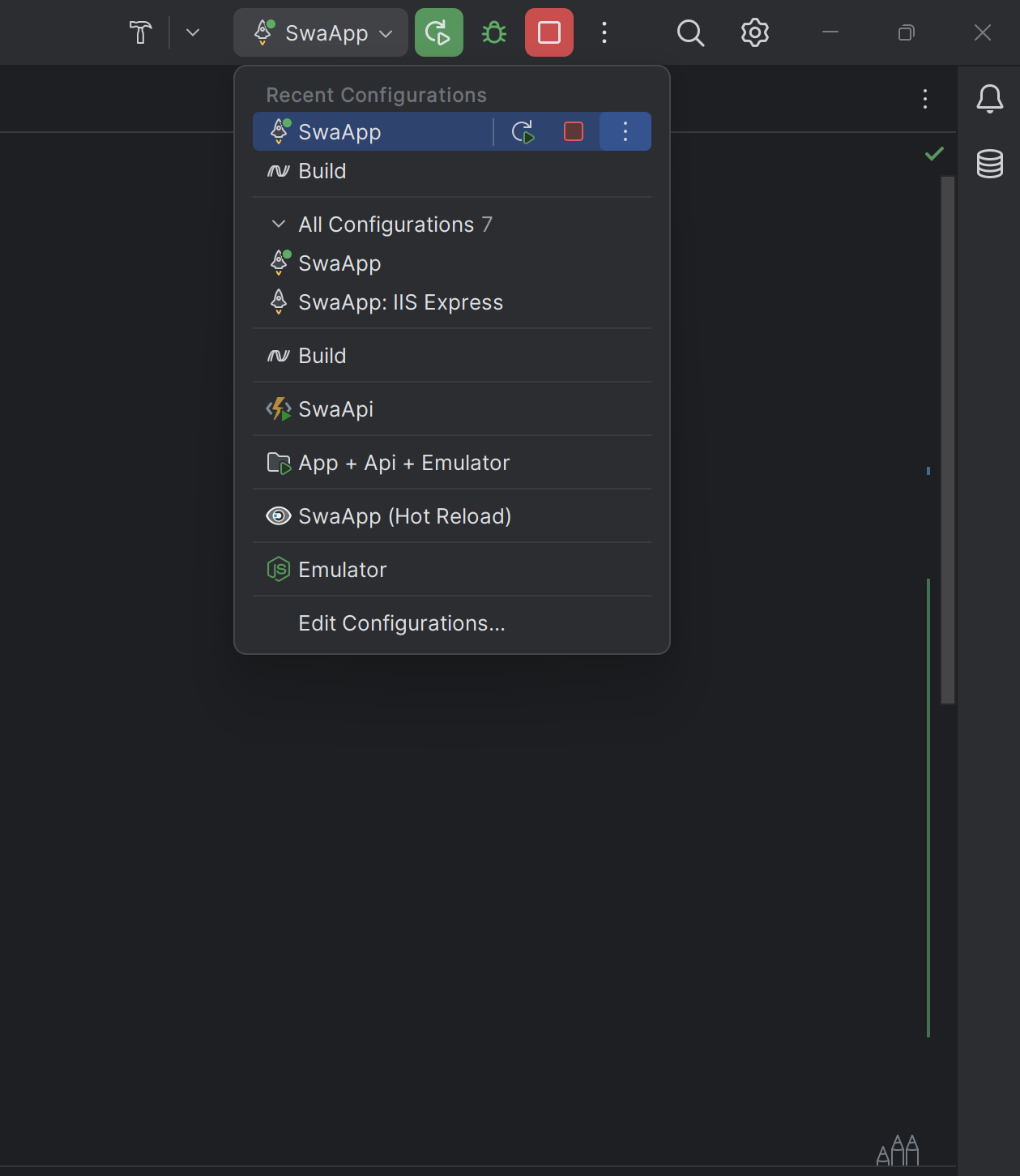The width and height of the screenshot is (1020, 1176).
Task: Run the SwaApp configuration with green run icon
Action: 438,32
